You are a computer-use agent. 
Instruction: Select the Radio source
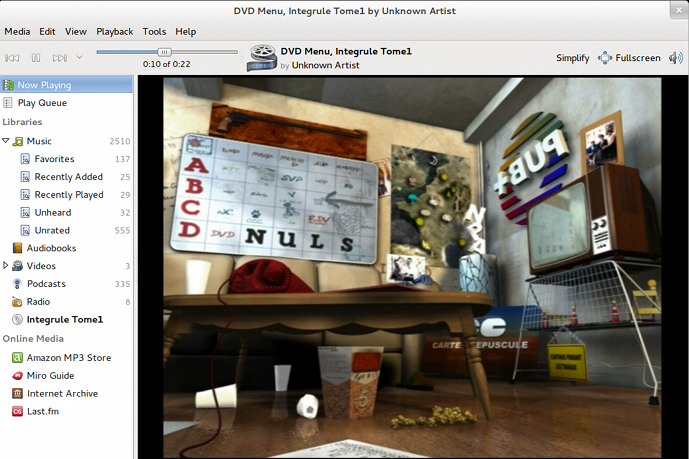38,302
